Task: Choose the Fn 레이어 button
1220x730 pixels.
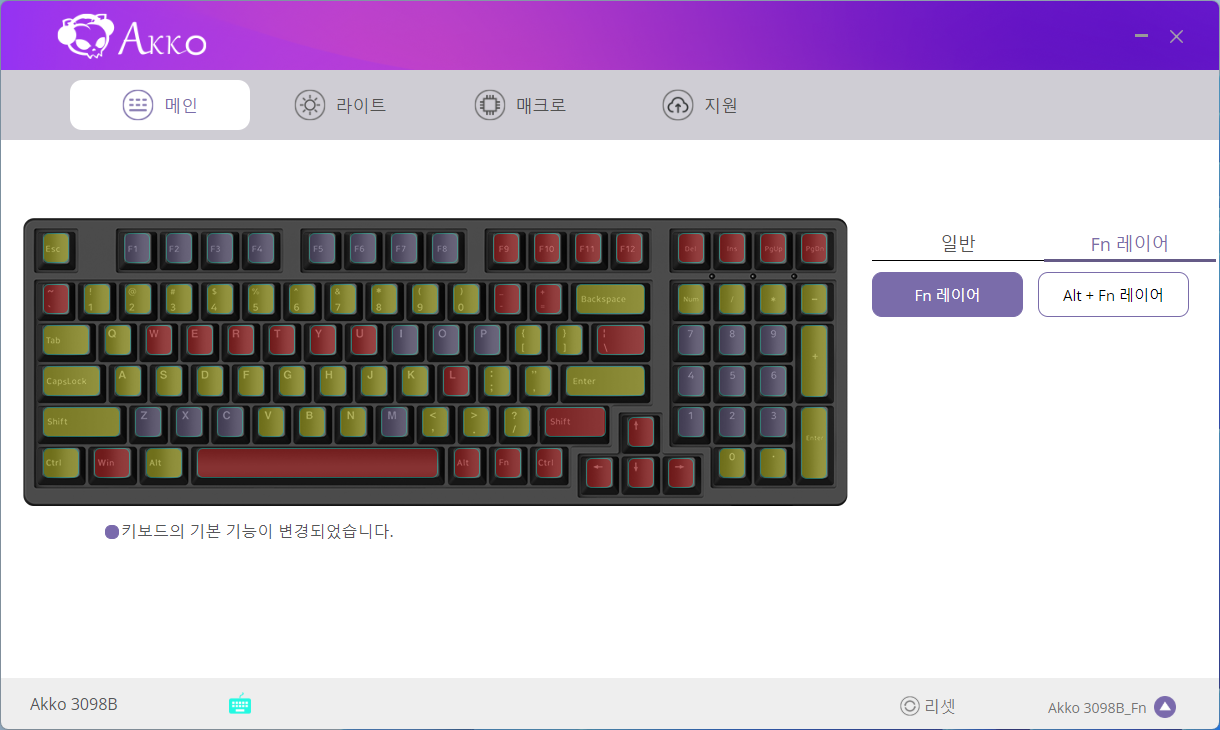Action: point(947,295)
